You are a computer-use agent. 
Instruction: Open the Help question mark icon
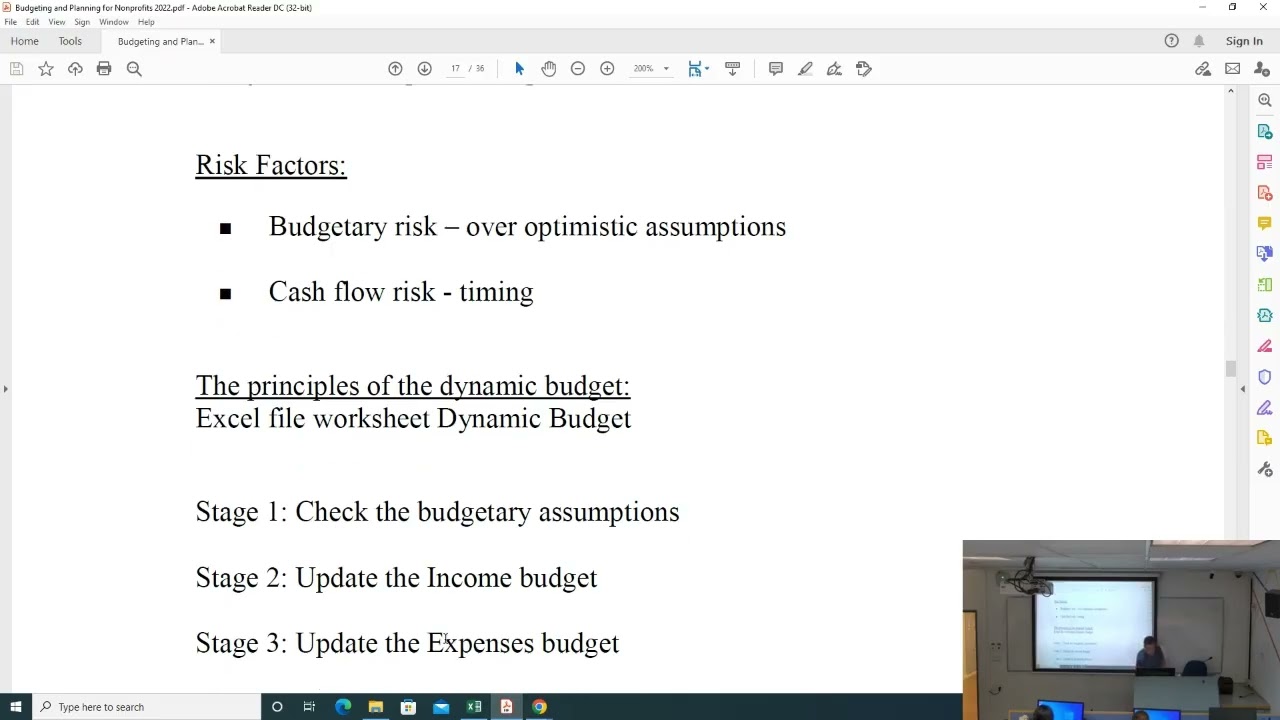[1171, 41]
